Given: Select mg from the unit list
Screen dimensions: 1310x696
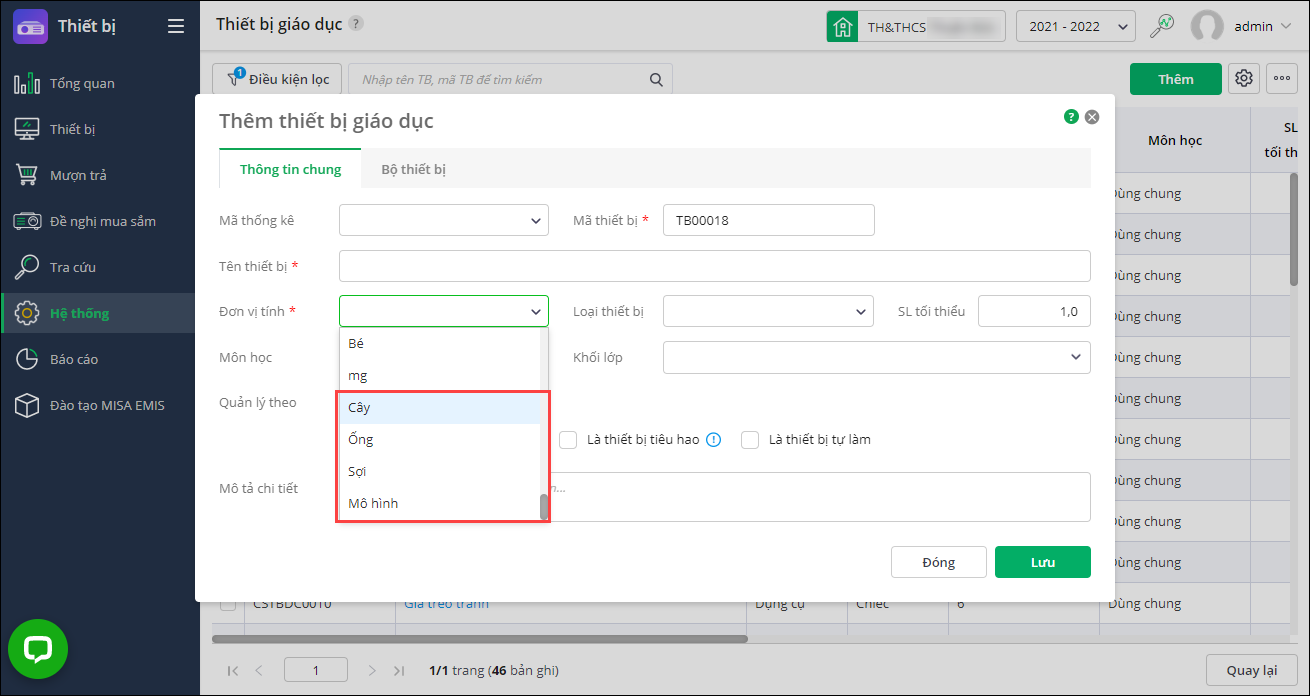Looking at the screenshot, I should pyautogui.click(x=440, y=375).
